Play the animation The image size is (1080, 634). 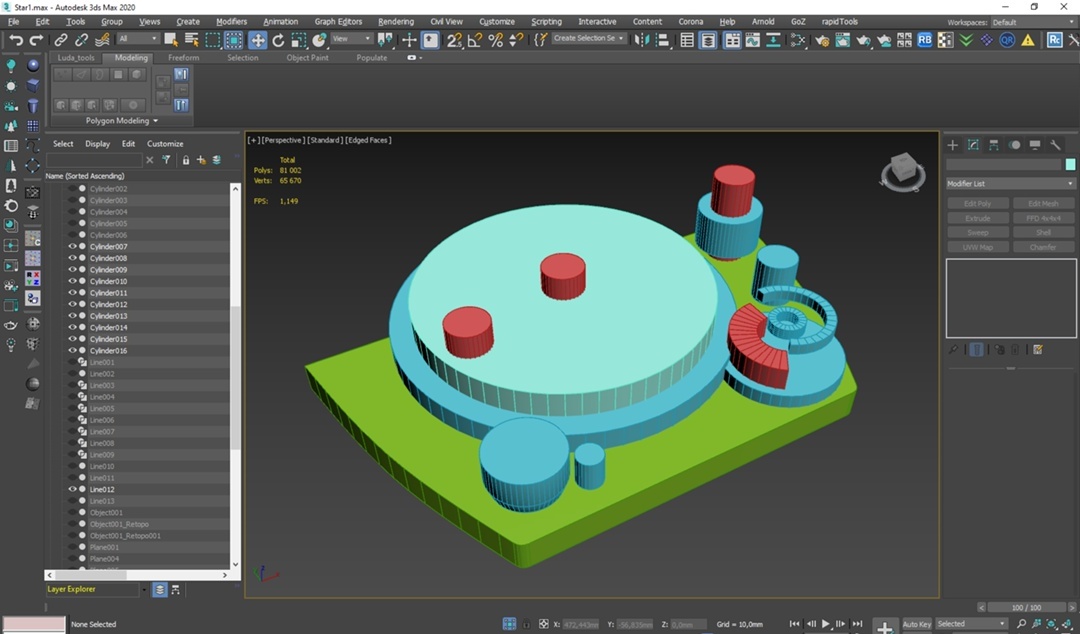click(x=825, y=624)
